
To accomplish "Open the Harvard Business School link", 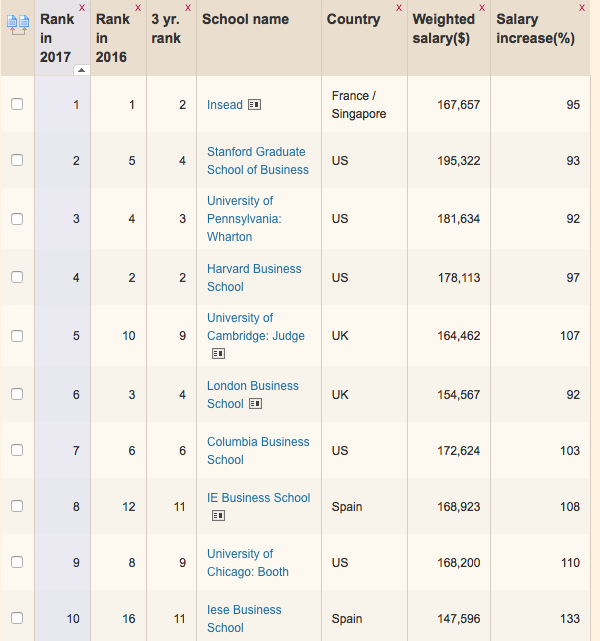I will (254, 278).
